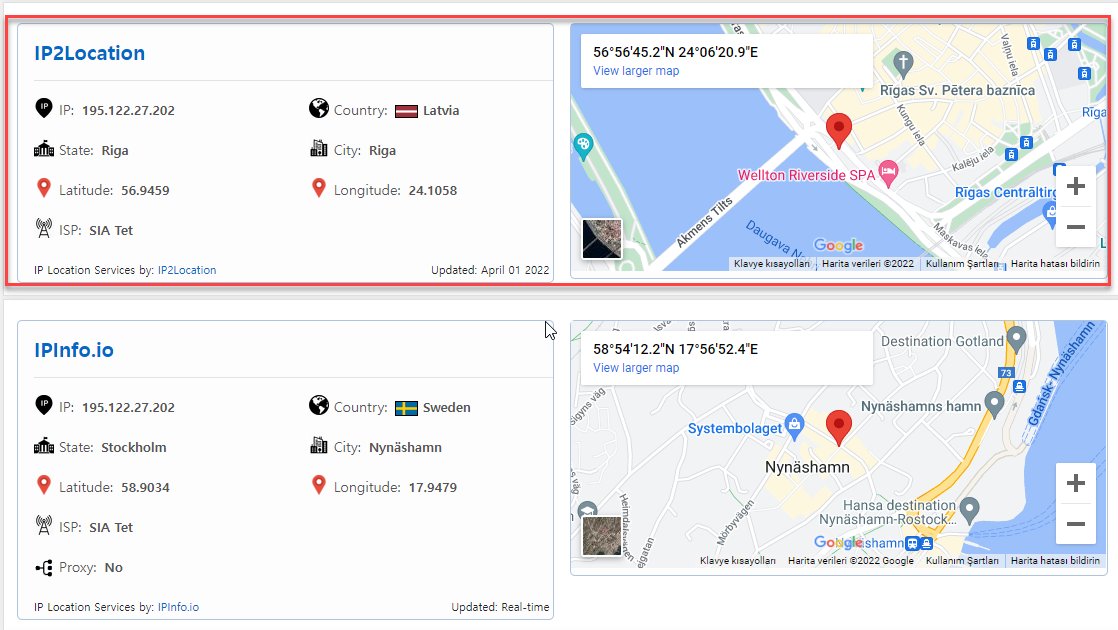Screen dimensions: 1118x630
Task: Select Rīgas Sv. Pētera baznīca church marker
Action: point(903,63)
